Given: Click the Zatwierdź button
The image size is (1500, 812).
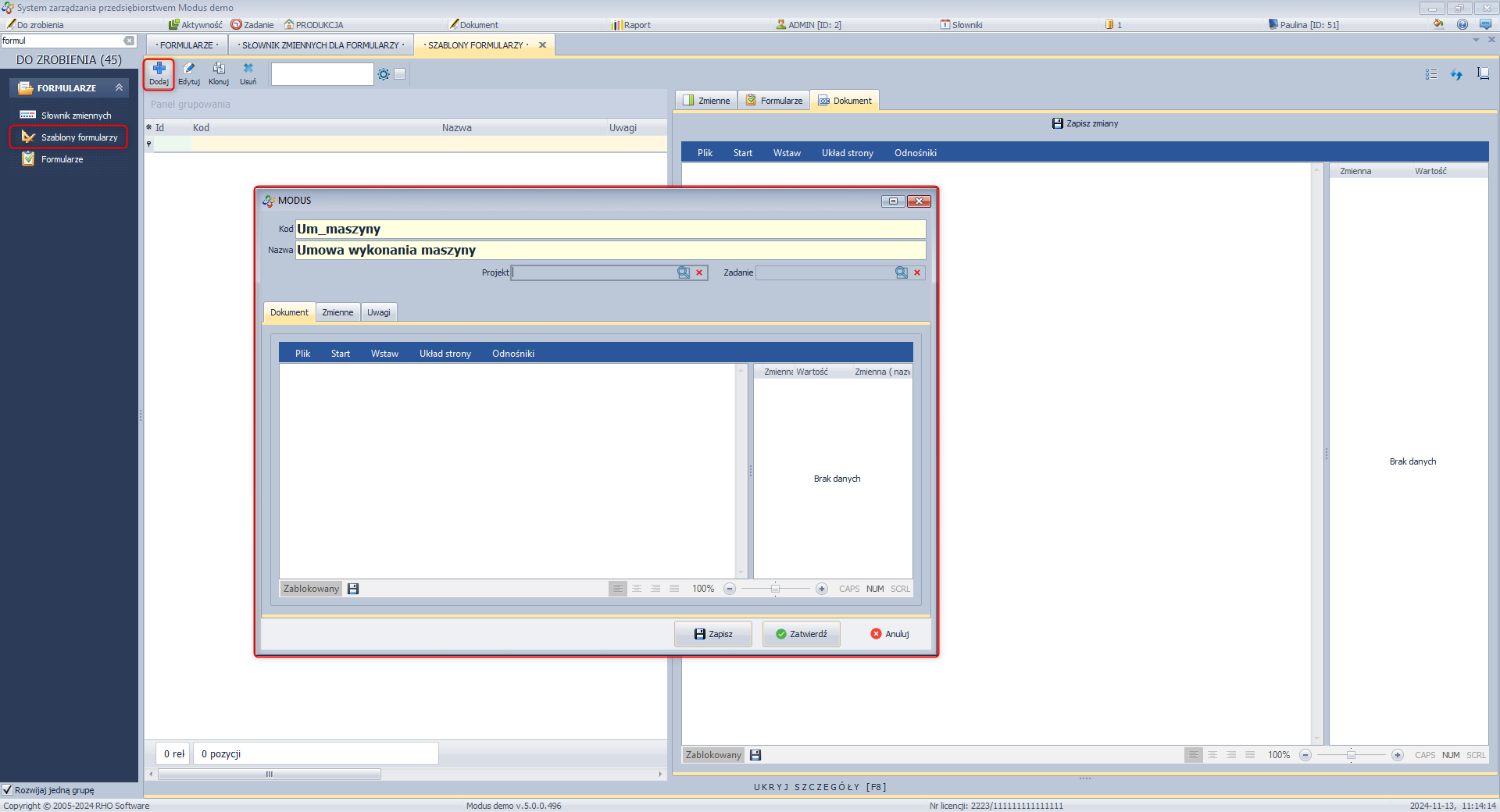Looking at the screenshot, I should coord(801,634).
